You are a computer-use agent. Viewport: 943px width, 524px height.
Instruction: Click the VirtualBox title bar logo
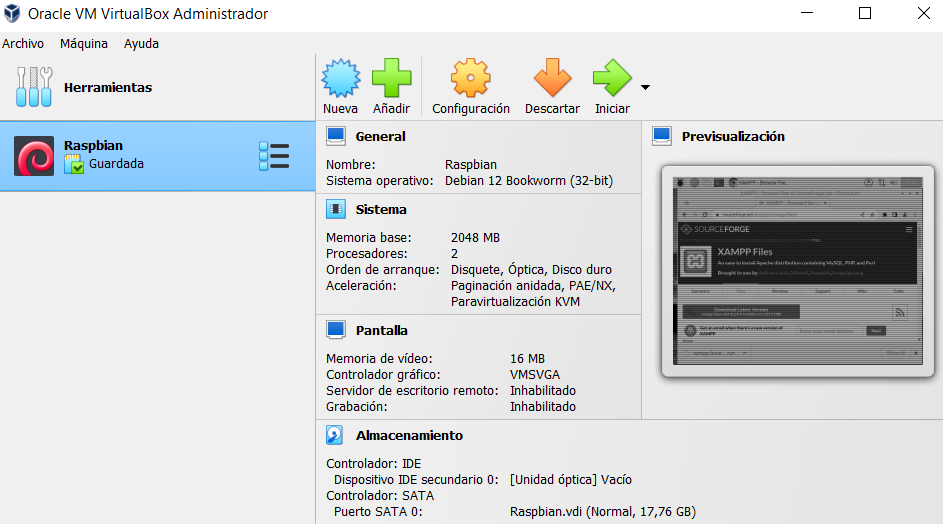[12, 13]
